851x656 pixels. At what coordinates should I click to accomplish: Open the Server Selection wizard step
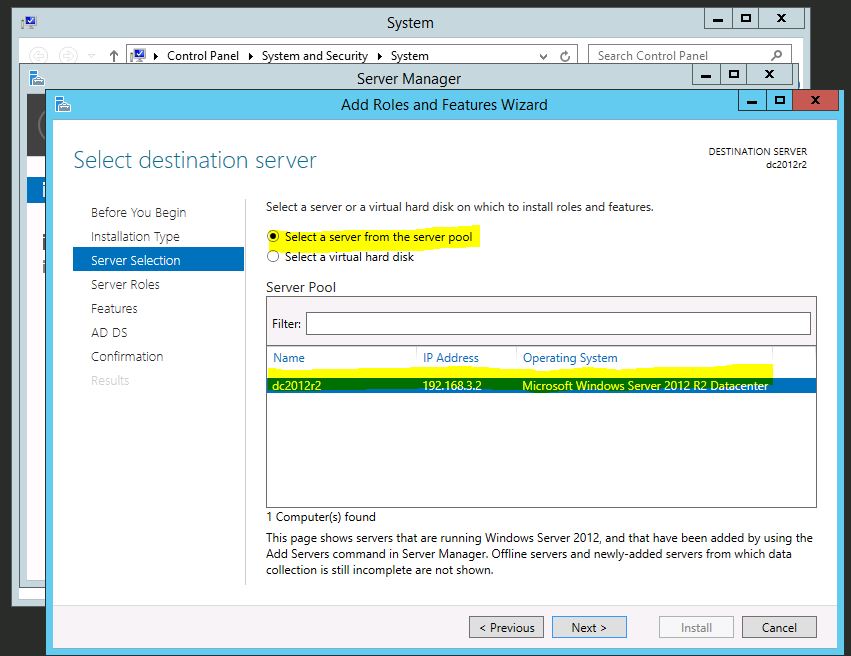point(158,259)
